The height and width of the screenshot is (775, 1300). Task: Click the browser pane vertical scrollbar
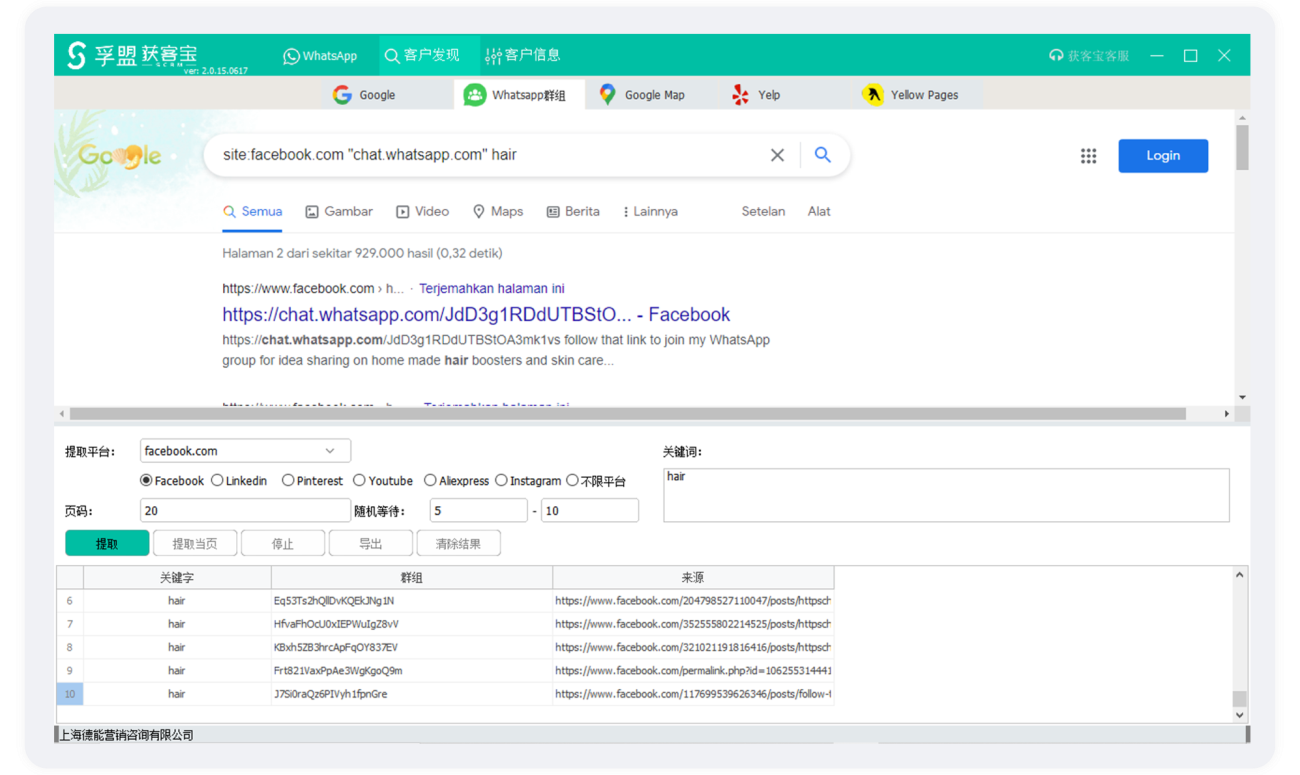[x=1242, y=149]
